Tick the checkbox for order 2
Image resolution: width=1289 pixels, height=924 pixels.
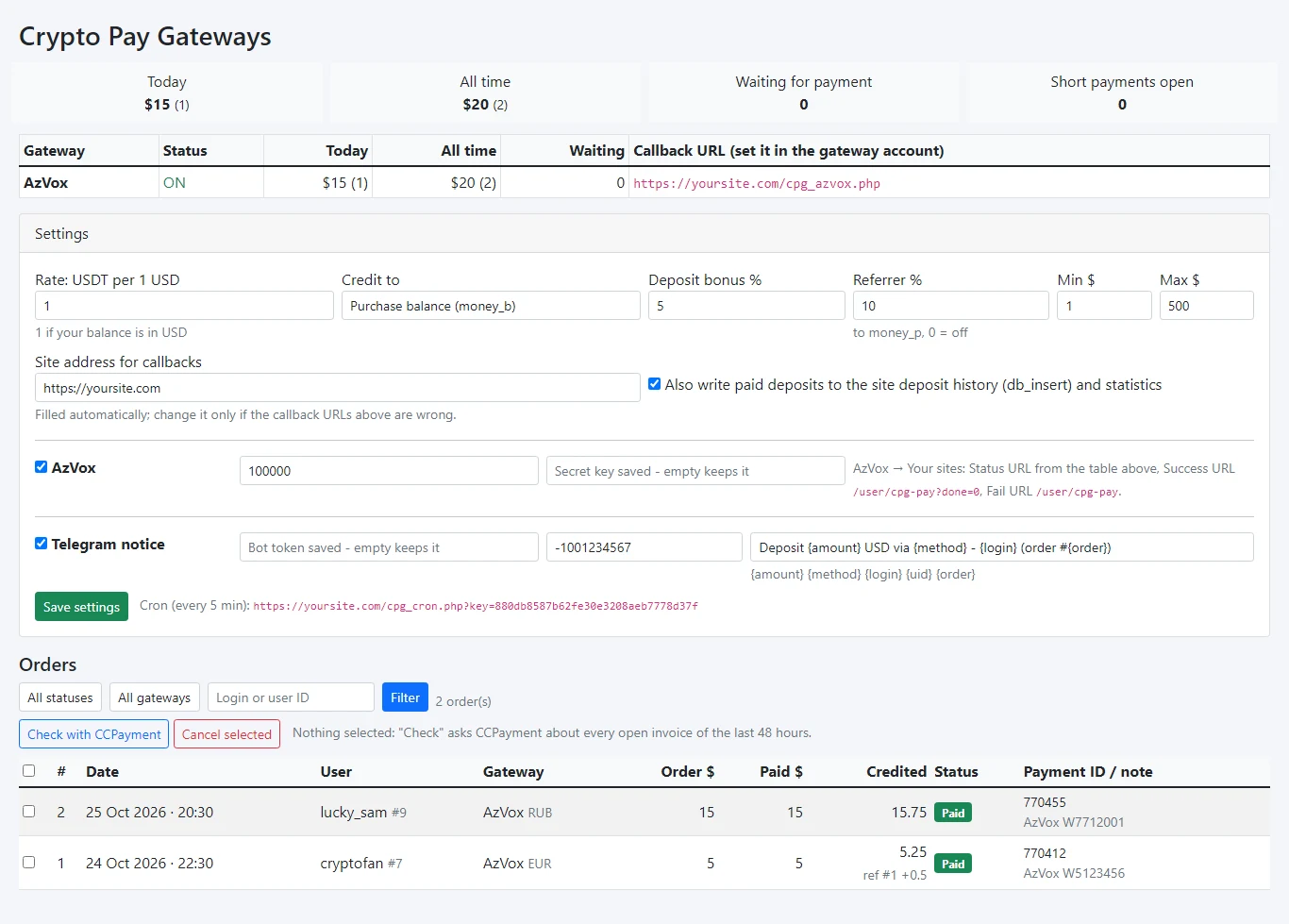click(x=29, y=812)
